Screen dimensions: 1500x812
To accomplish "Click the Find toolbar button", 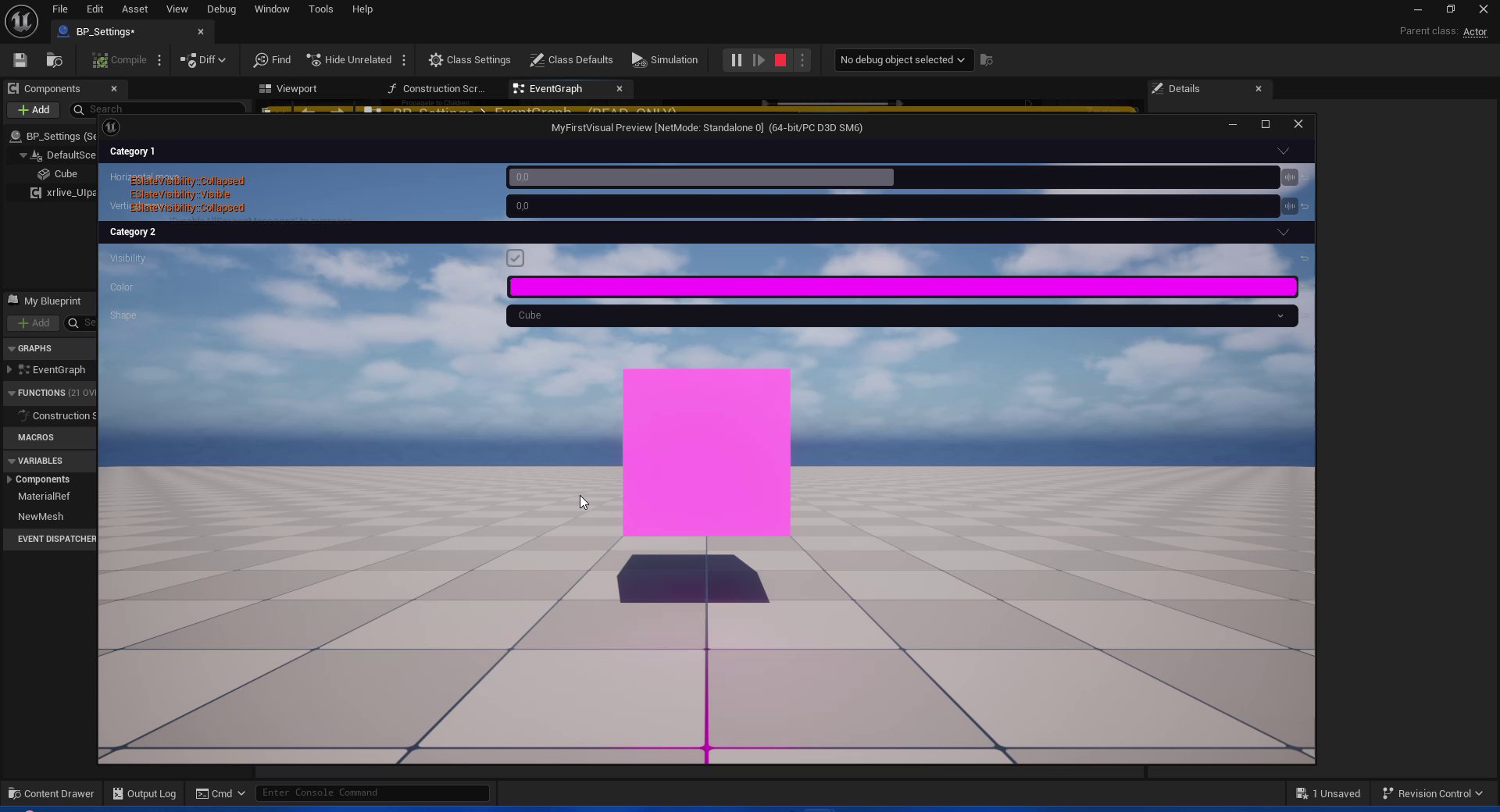I will (x=273, y=60).
